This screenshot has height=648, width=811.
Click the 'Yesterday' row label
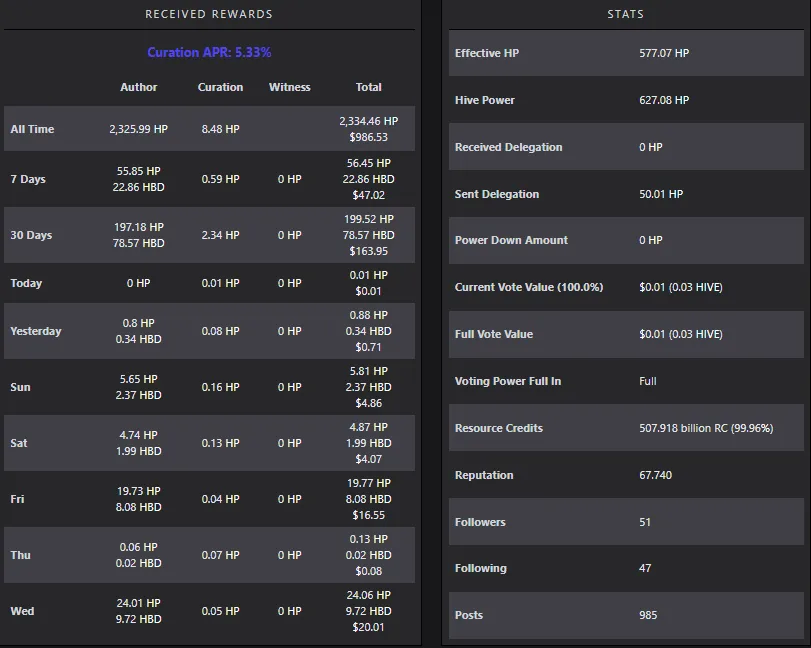pos(36,331)
